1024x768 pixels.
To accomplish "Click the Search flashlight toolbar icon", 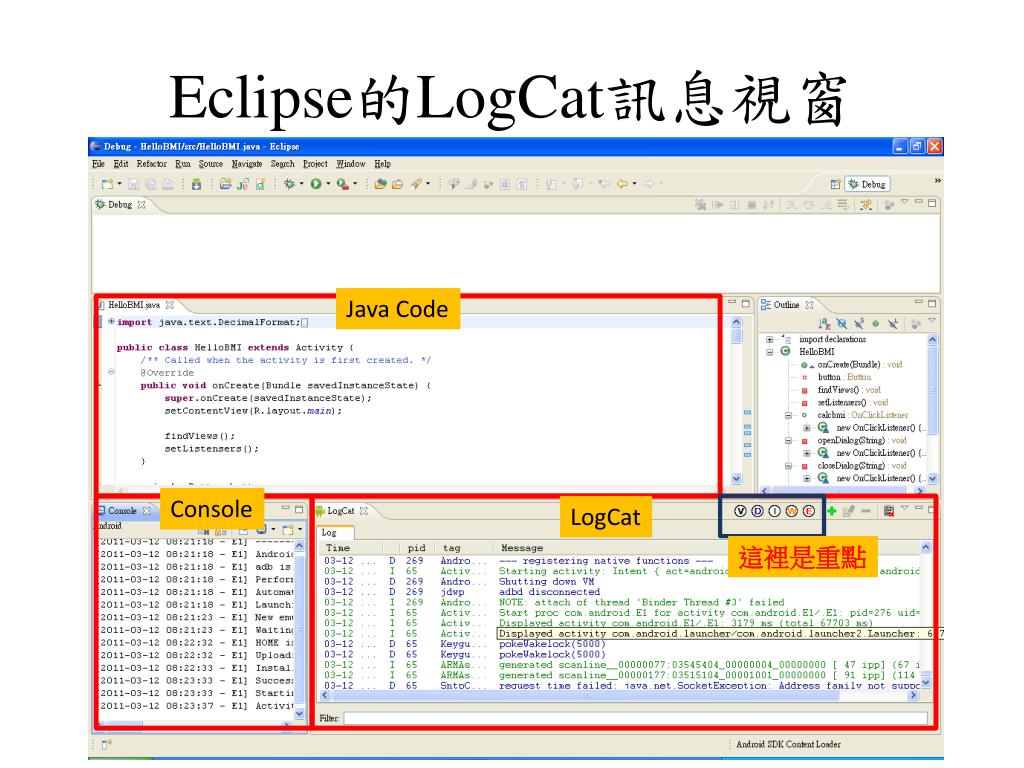I will click(x=416, y=184).
